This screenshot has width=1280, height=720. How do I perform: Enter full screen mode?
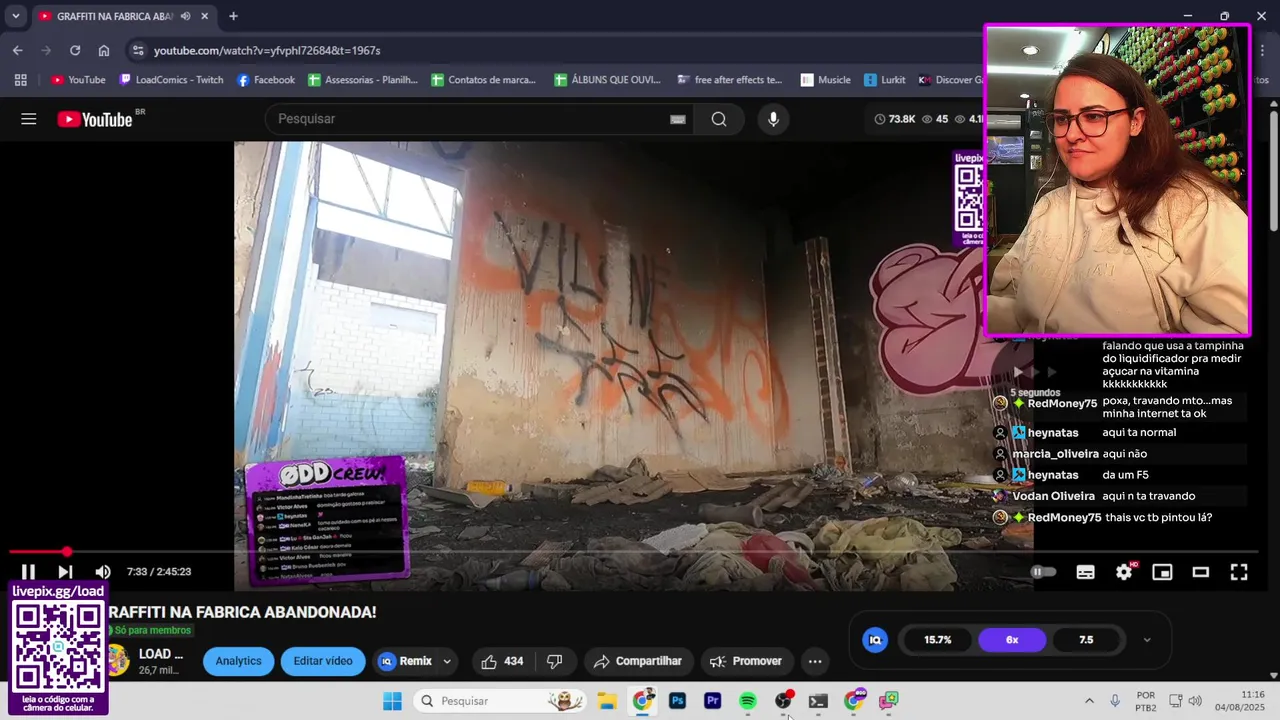[1239, 572]
